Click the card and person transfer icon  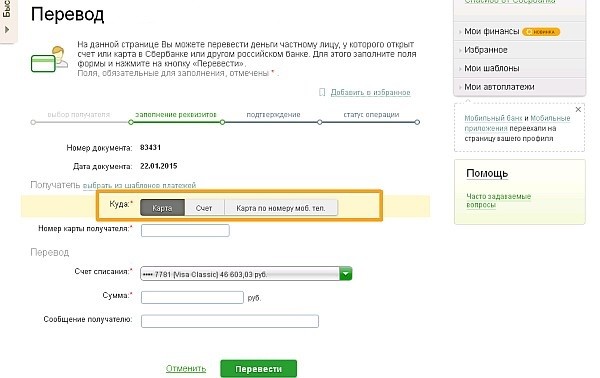point(49,59)
